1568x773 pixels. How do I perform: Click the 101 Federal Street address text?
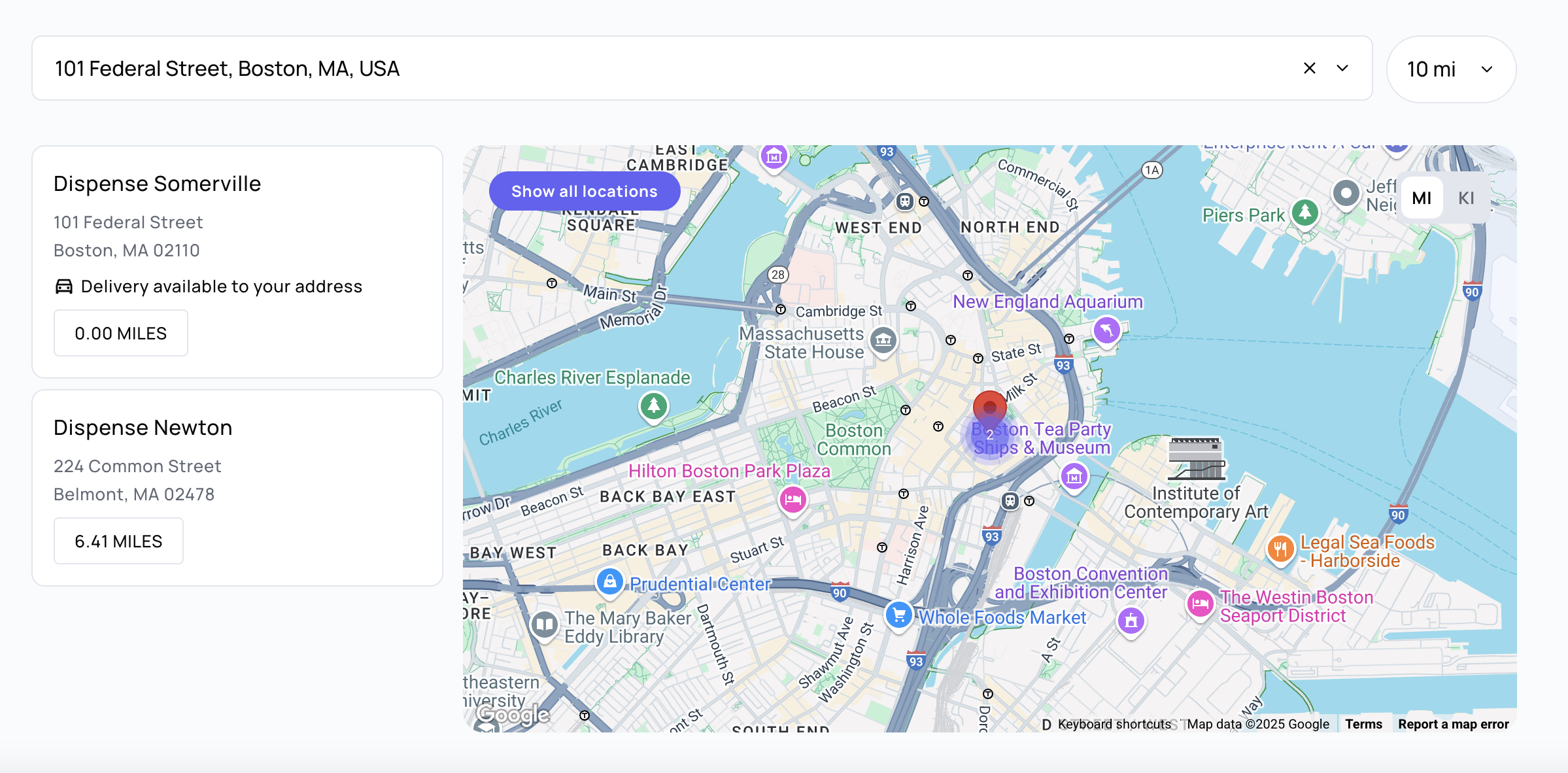point(128,222)
